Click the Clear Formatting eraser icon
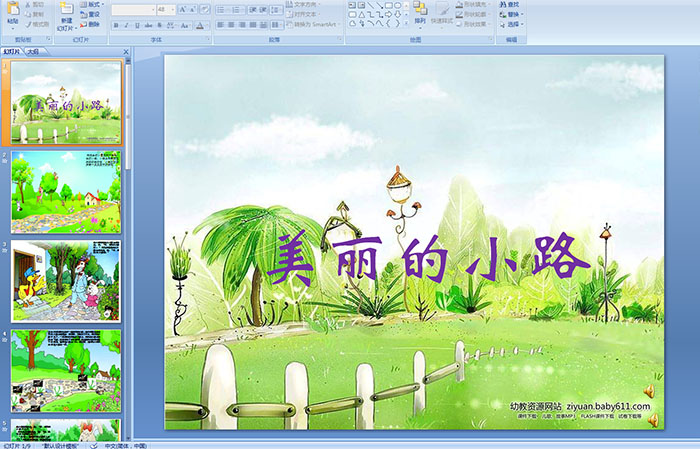This screenshot has height=449, width=700. (204, 9)
